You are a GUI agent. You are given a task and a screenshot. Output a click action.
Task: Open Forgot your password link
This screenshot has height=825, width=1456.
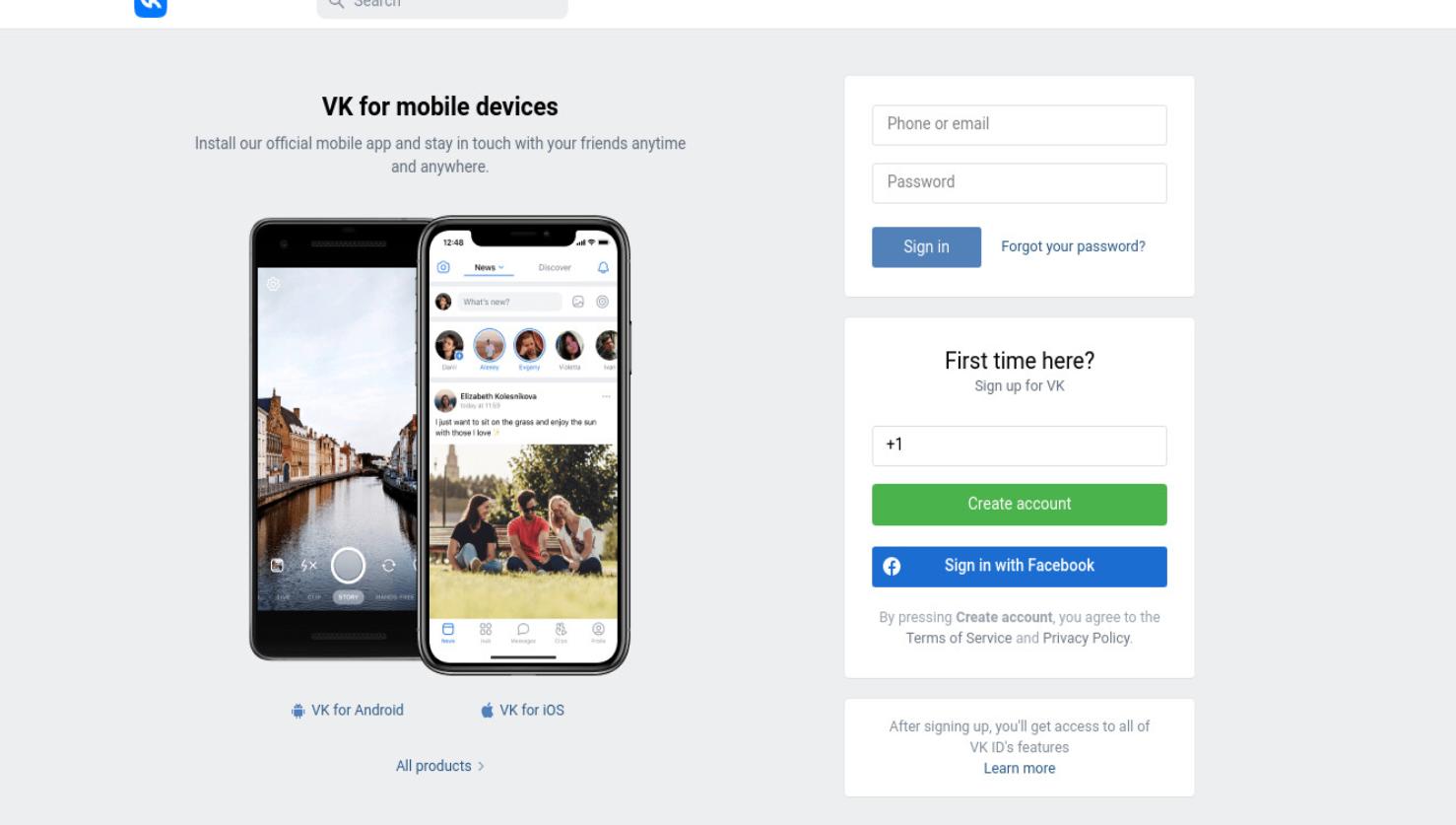[1073, 246]
